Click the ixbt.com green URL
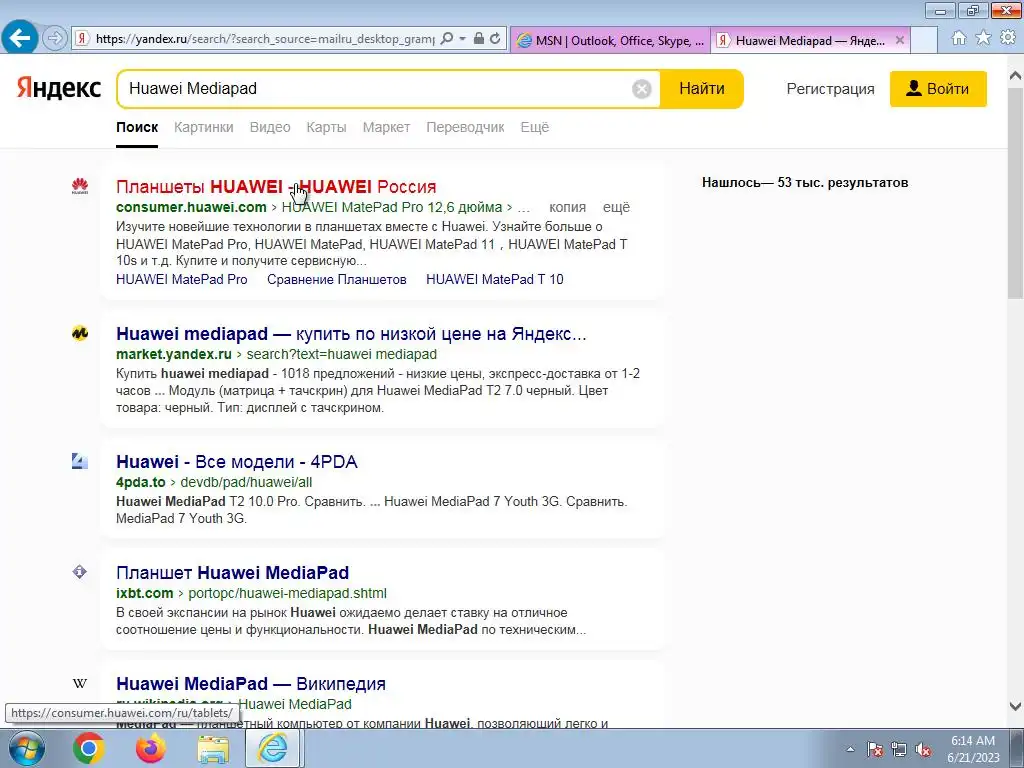 [x=144, y=594]
